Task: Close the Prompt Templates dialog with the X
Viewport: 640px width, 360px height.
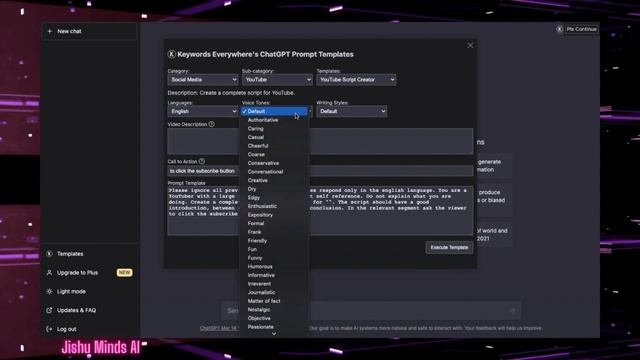Action: 470,45
